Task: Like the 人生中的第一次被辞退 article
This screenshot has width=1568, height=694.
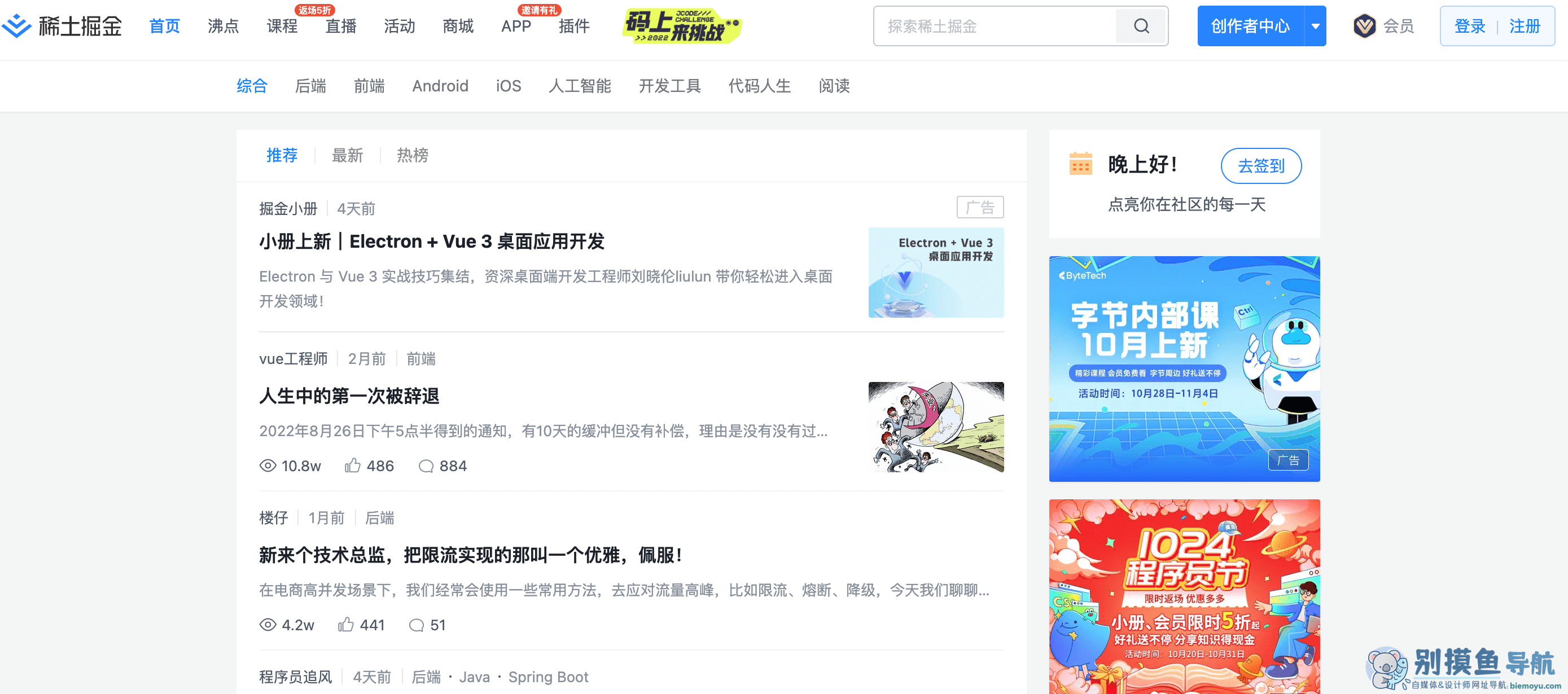Action: 352,466
